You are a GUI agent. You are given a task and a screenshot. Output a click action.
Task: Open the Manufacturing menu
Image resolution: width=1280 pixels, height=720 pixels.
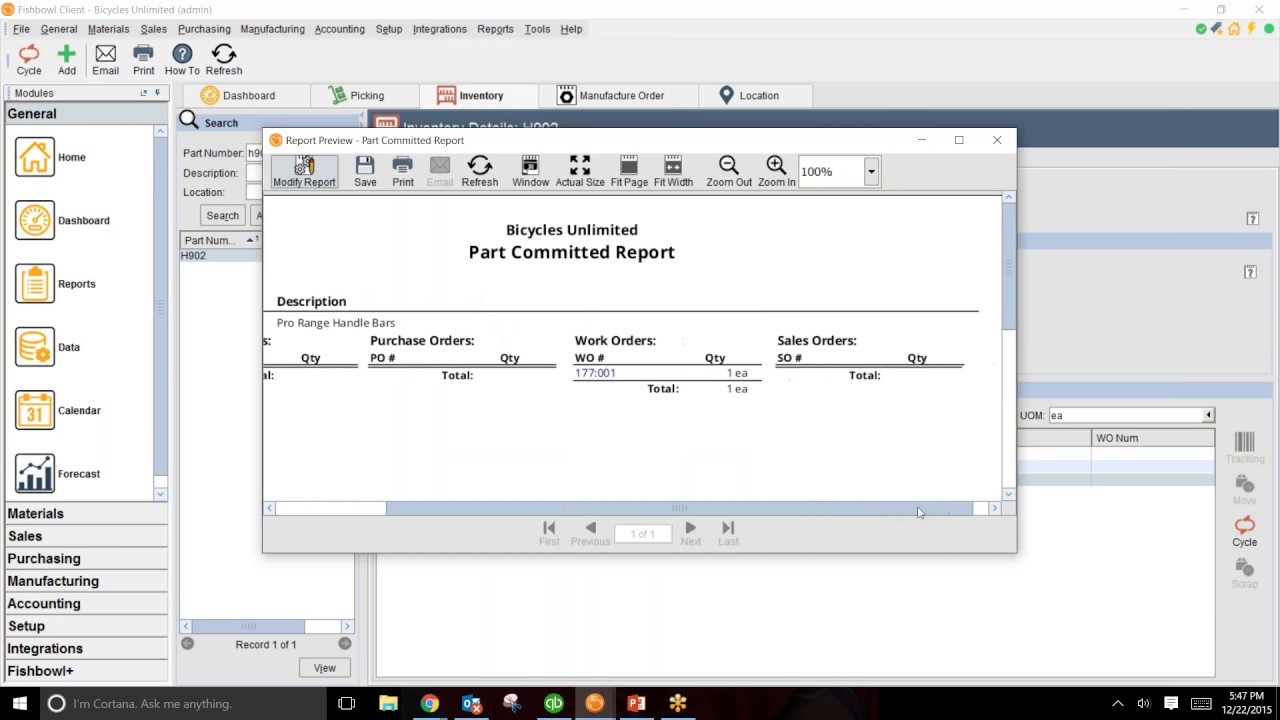coord(272,29)
